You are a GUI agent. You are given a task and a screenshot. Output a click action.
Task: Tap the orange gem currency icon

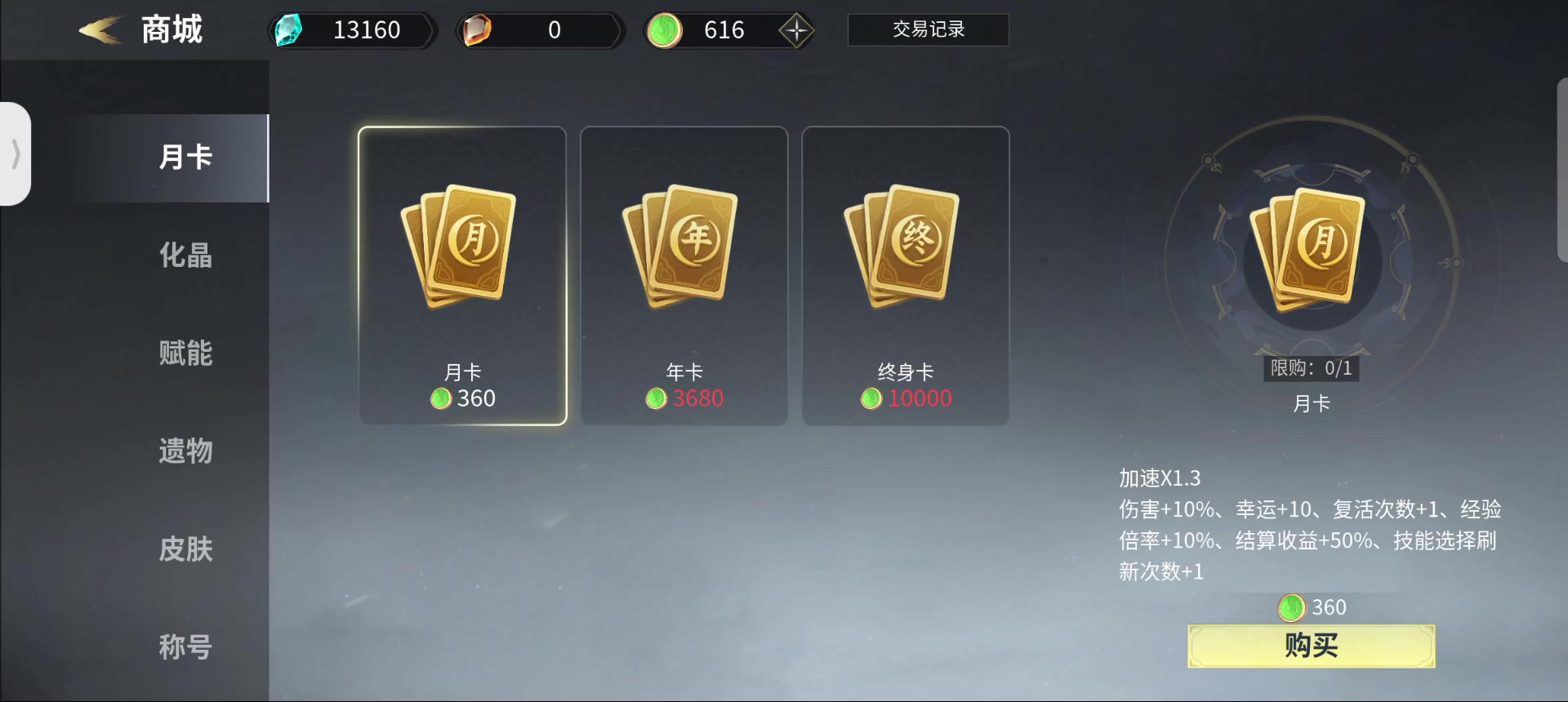click(x=477, y=30)
